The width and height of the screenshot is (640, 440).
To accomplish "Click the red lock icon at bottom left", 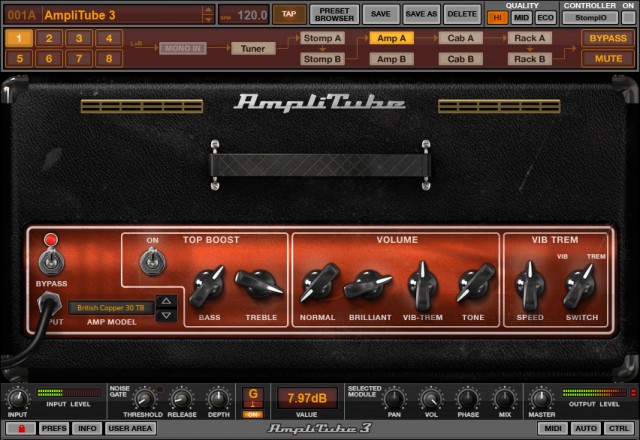I will click(x=21, y=428).
